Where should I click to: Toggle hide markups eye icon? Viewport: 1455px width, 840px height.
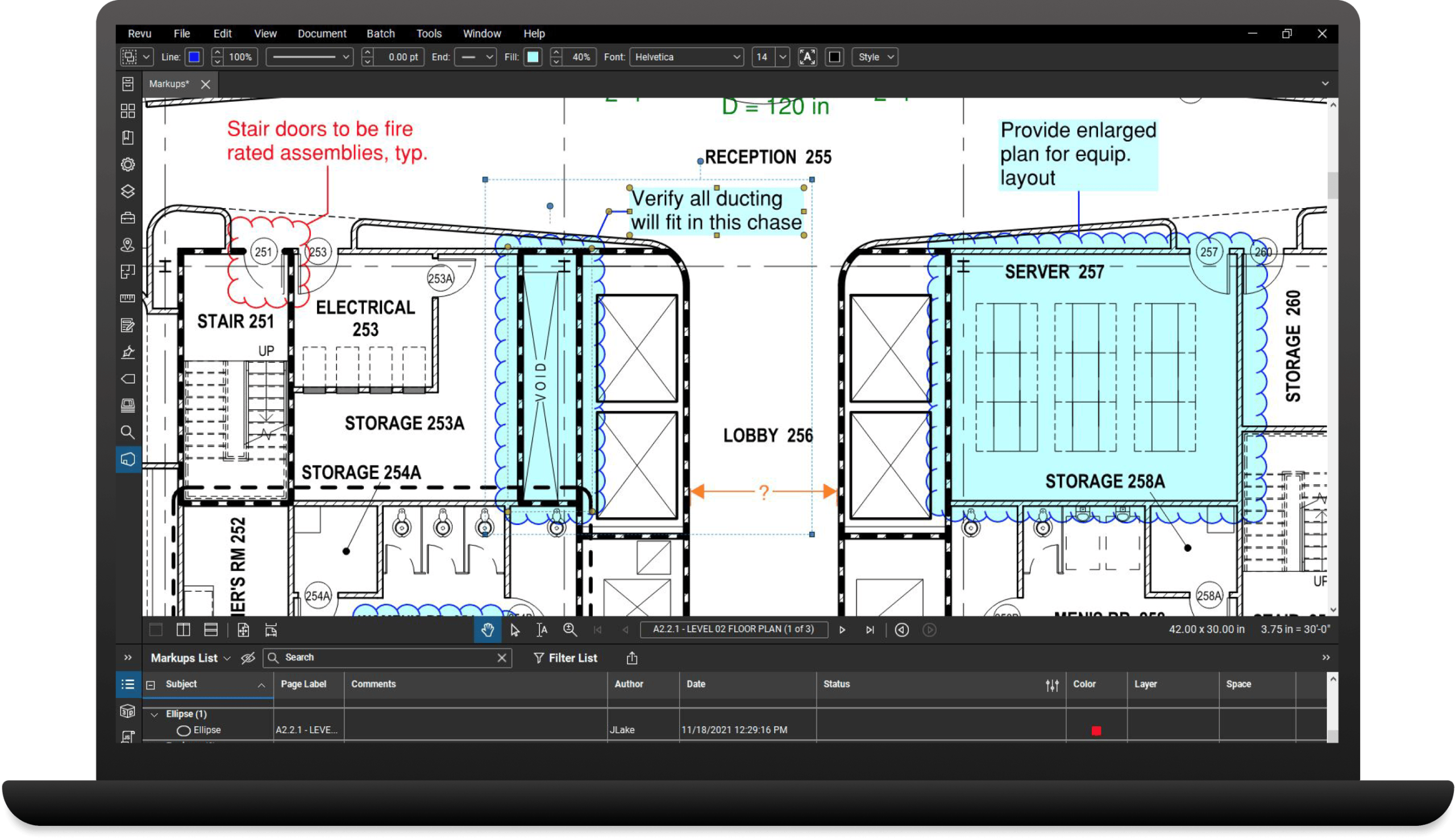pyautogui.click(x=248, y=658)
